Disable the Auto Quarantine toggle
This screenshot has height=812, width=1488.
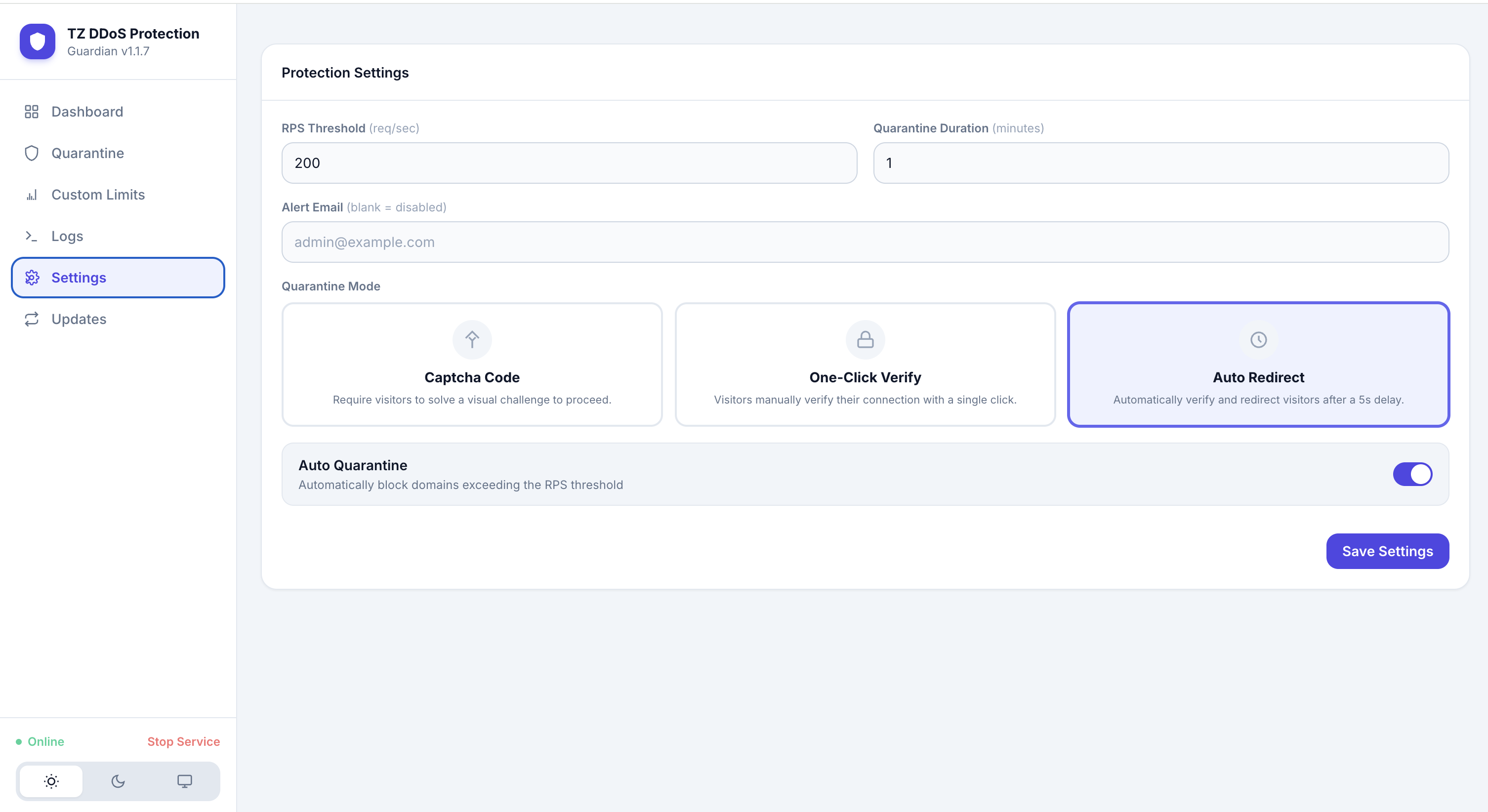click(1412, 474)
